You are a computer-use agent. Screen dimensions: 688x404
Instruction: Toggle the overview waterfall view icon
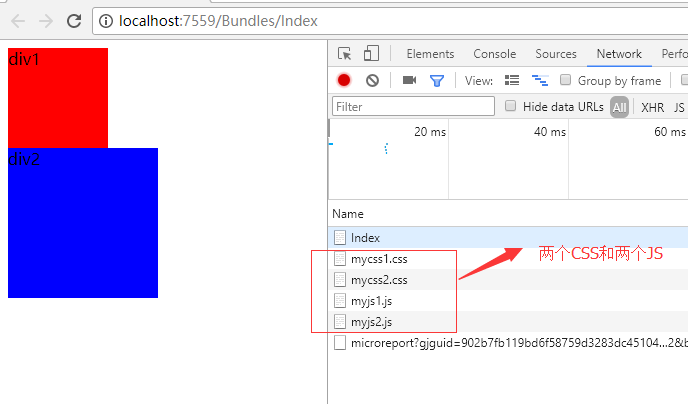tap(540, 80)
